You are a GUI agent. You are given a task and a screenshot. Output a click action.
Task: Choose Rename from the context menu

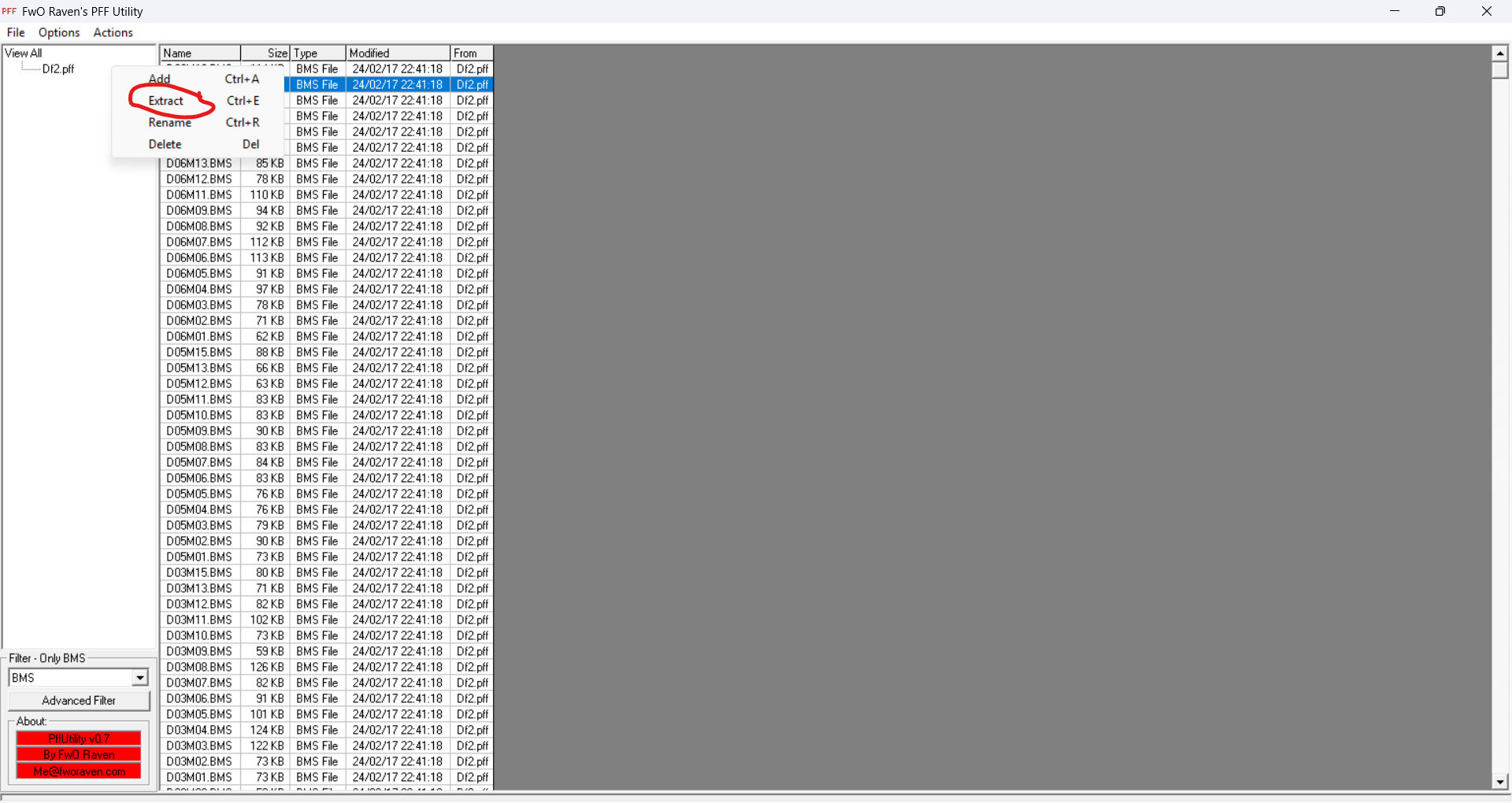click(198, 122)
